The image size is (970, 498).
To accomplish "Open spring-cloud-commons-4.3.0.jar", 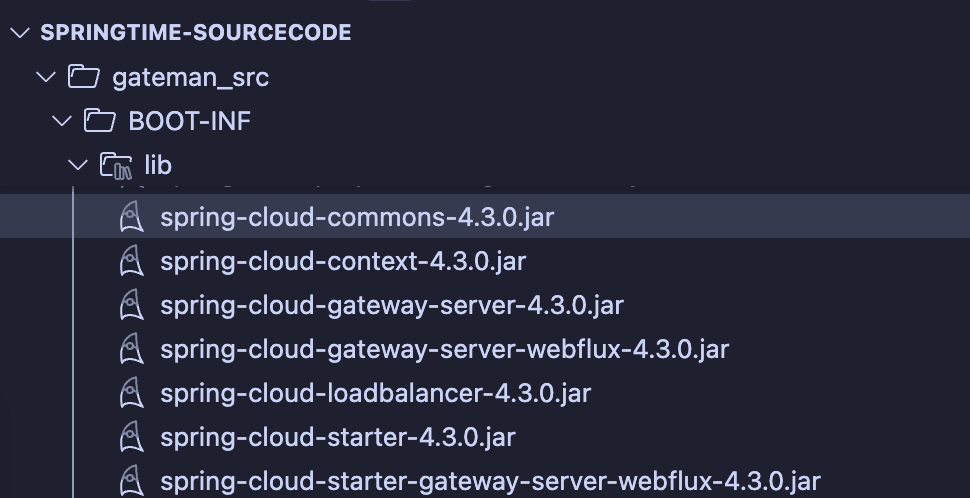I will 356,217.
